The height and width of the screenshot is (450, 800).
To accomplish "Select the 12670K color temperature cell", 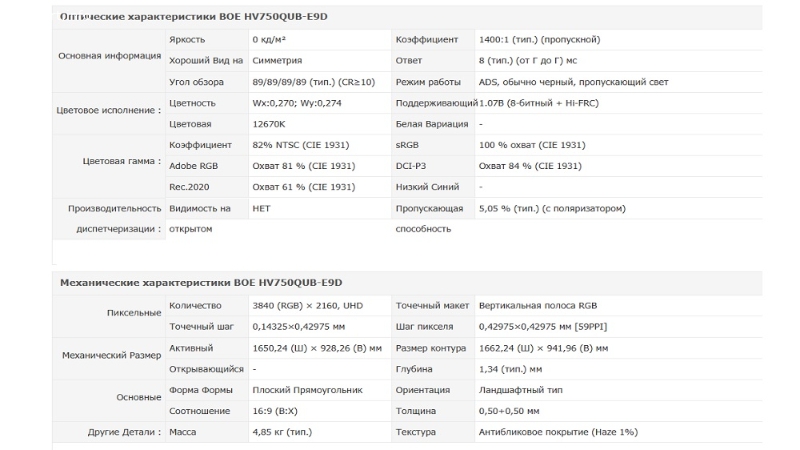I will point(269,124).
